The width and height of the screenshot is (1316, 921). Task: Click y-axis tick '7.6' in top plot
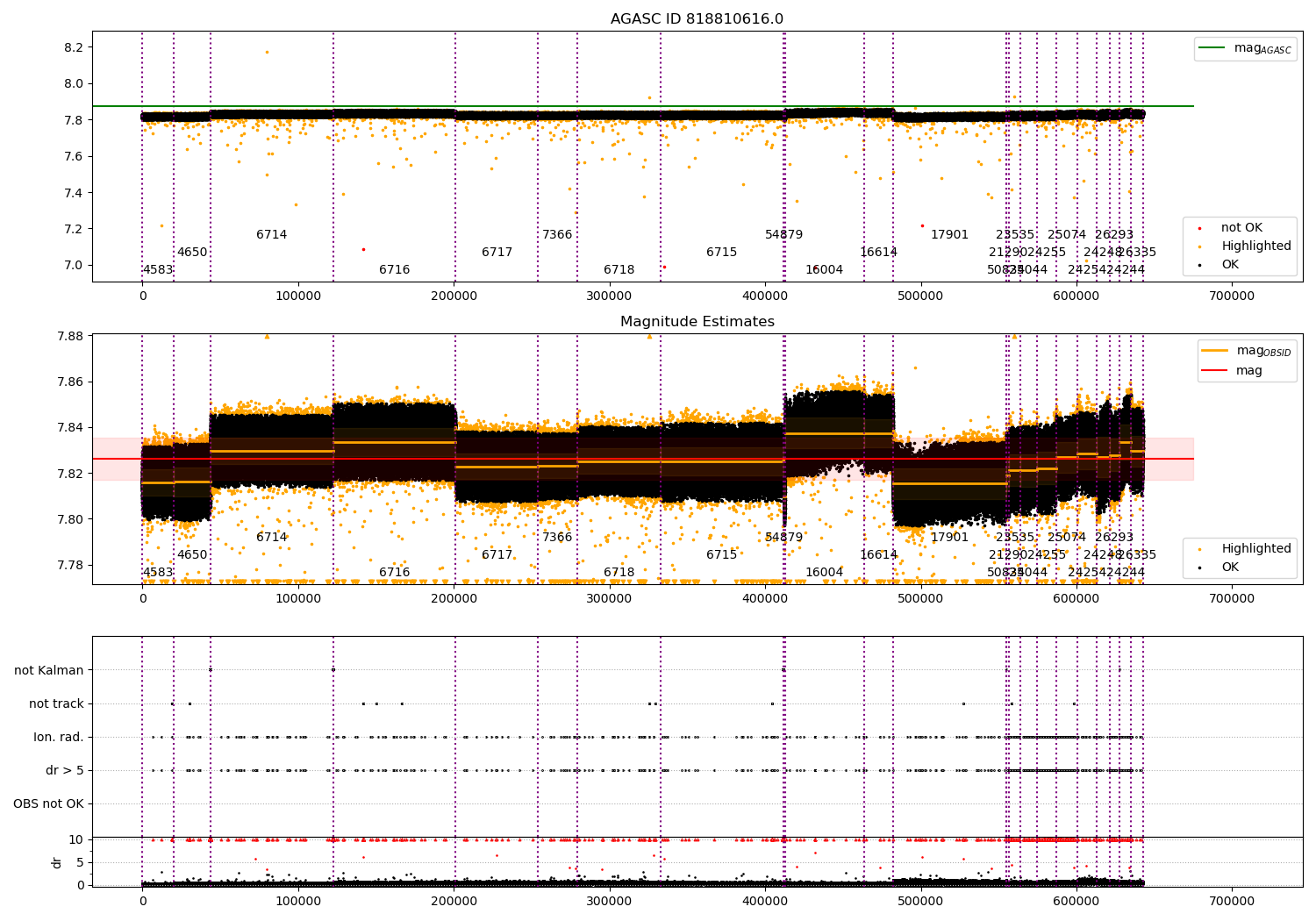tap(73, 157)
